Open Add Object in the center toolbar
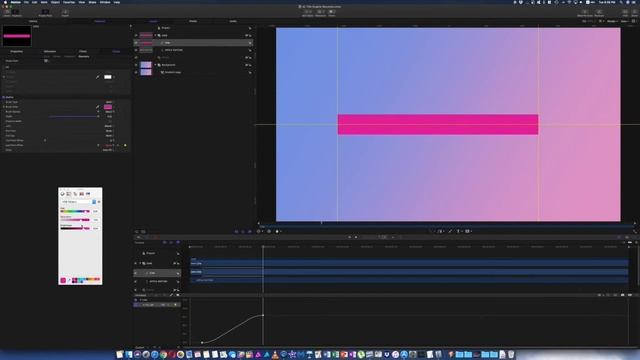Image resolution: width=640 pixels, height=360 pixels. 307,13
